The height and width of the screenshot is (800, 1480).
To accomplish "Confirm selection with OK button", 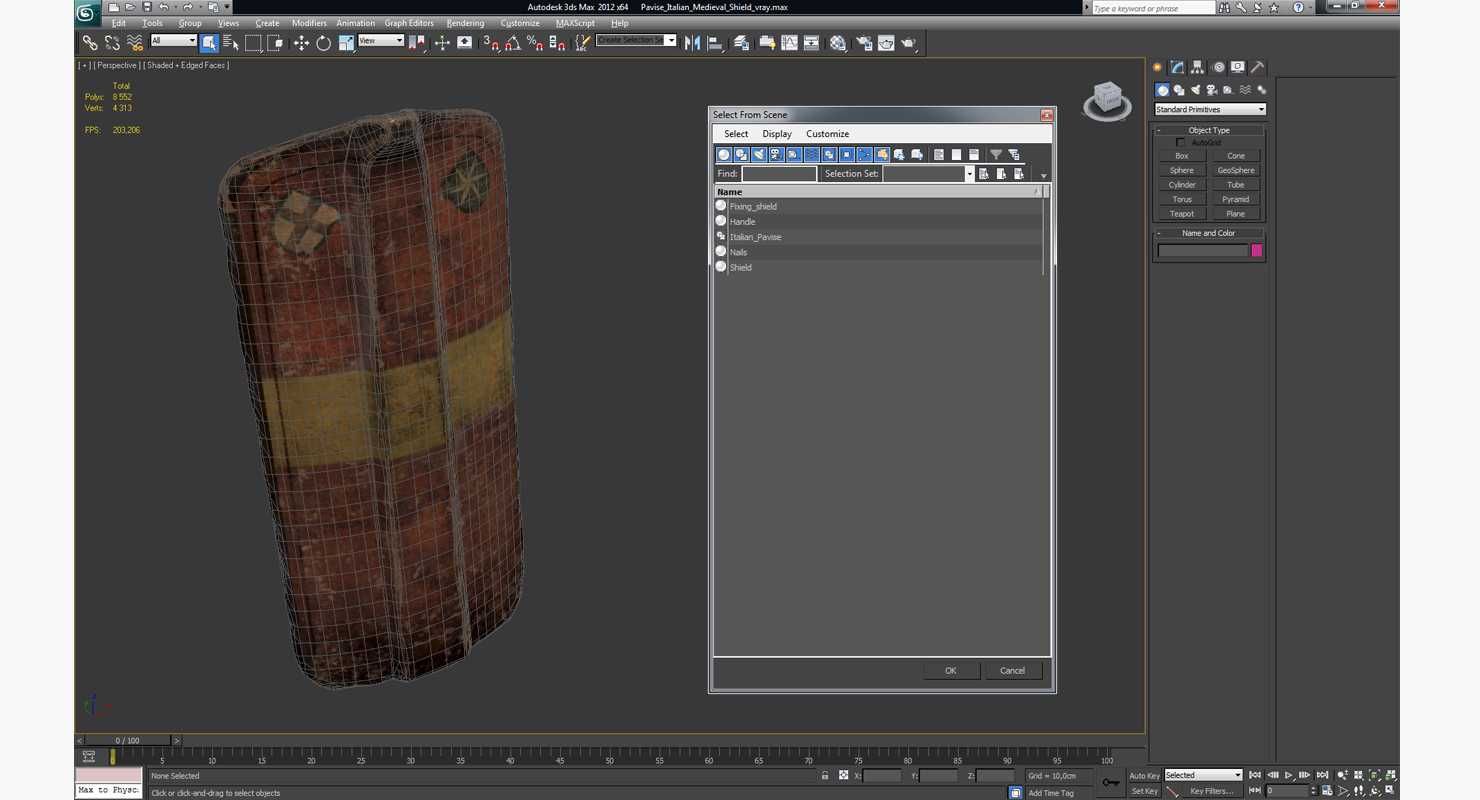I will 950,671.
